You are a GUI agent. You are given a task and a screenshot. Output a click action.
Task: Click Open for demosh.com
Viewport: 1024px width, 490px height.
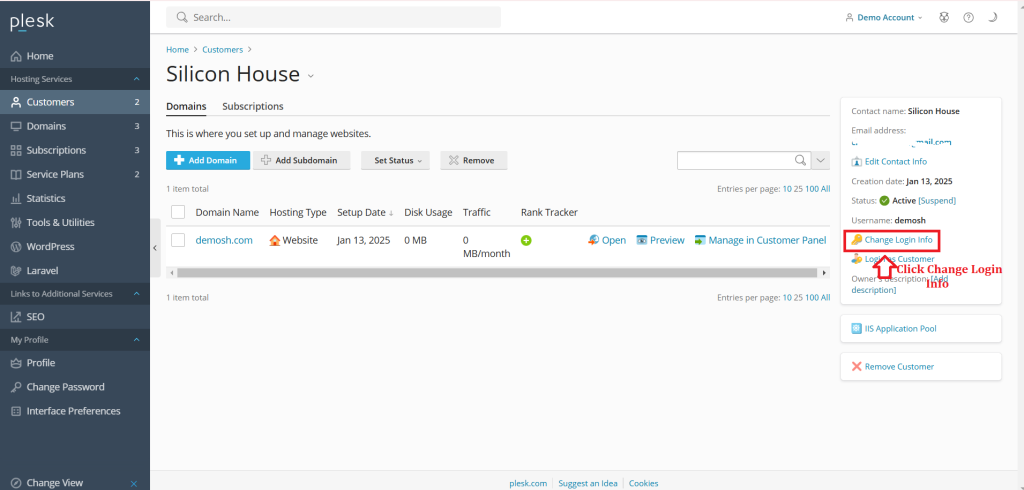pos(607,240)
